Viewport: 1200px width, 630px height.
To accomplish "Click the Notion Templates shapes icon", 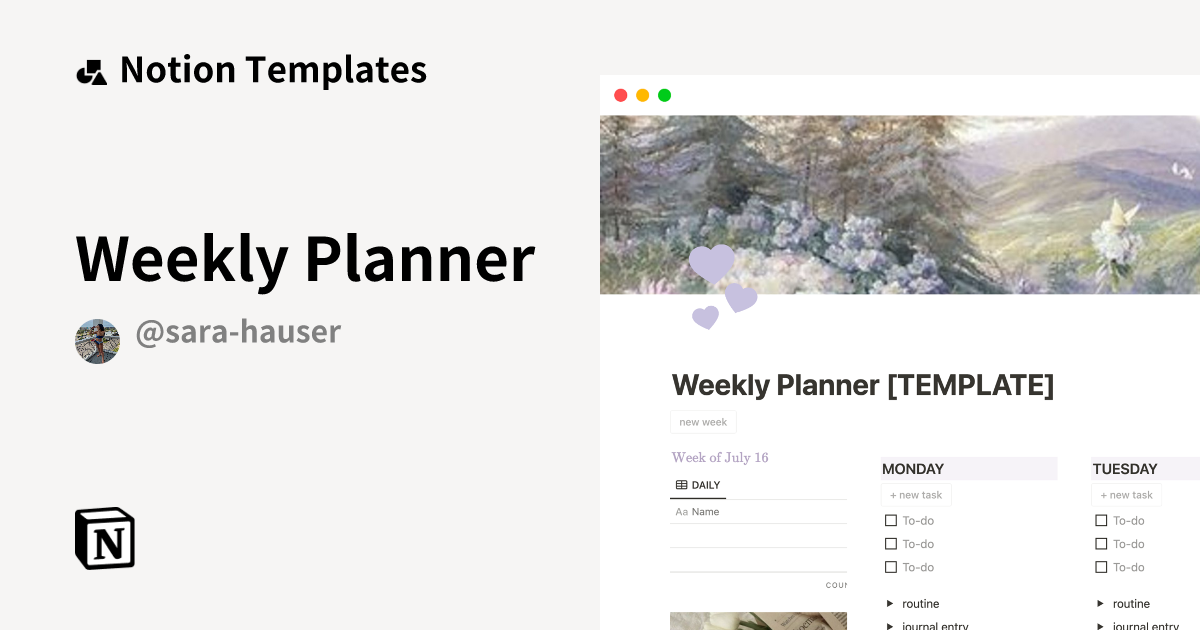I will pos(91,71).
